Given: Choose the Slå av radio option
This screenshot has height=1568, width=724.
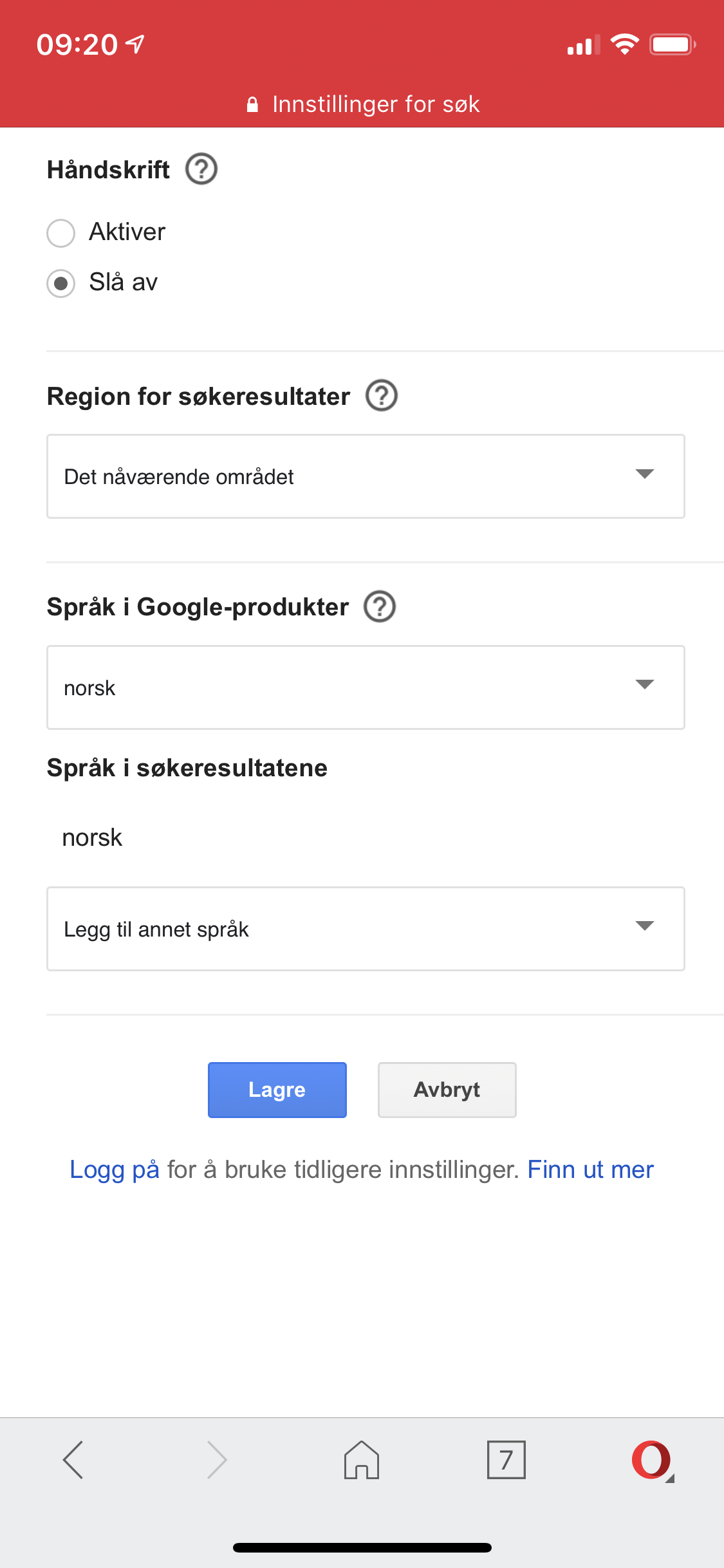Looking at the screenshot, I should pos(61,283).
